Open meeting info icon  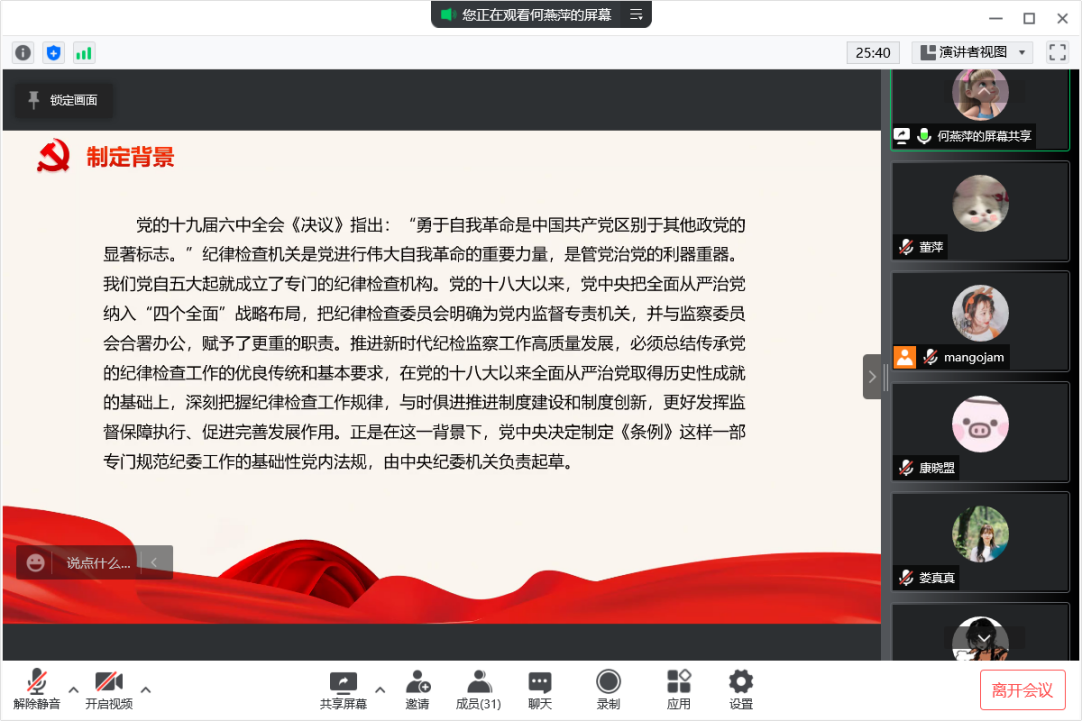click(23, 53)
